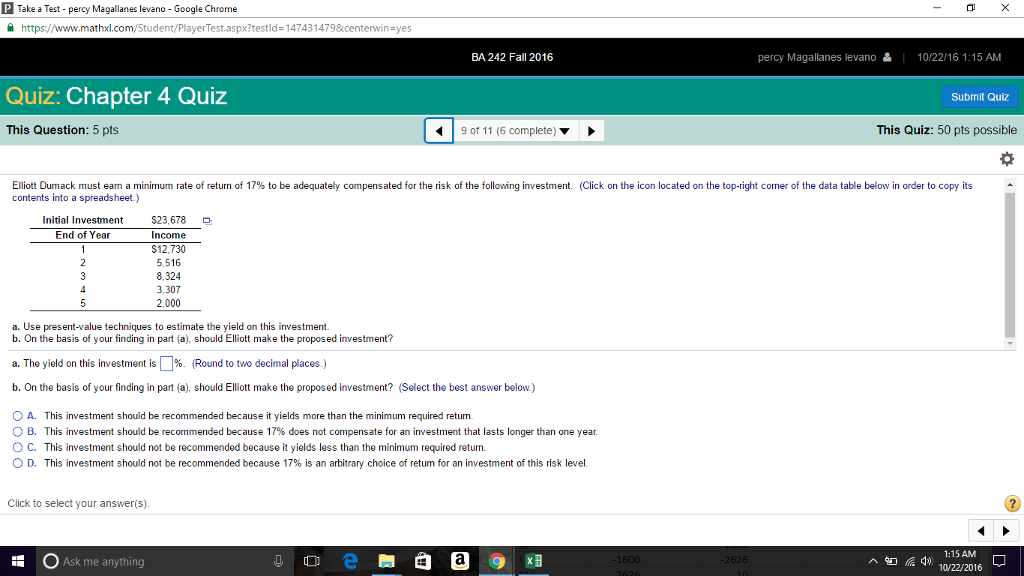Open the Windows Store taskbar icon
The height and width of the screenshot is (576, 1024).
[423, 561]
